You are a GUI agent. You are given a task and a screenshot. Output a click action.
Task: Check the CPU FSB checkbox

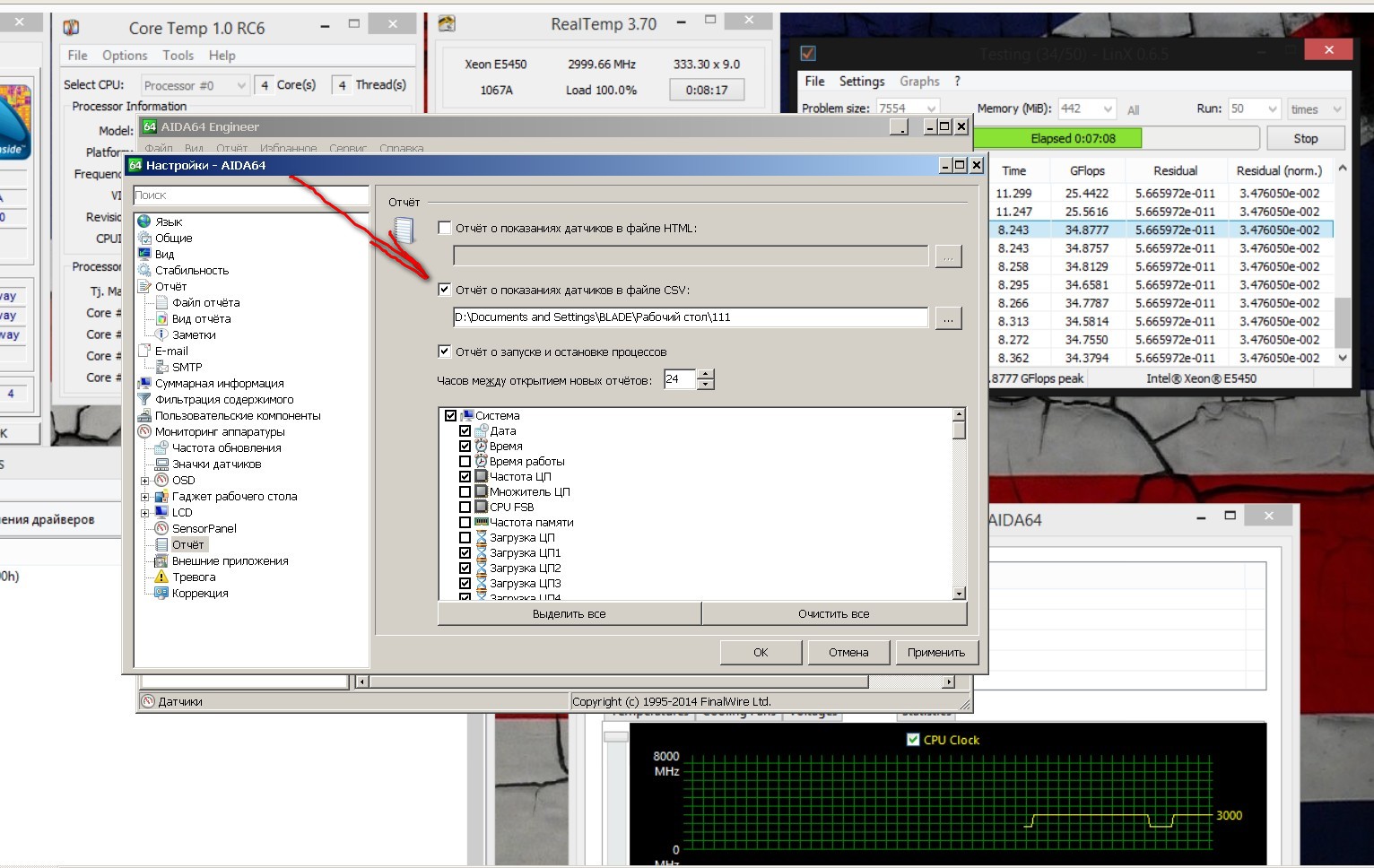pos(465,507)
